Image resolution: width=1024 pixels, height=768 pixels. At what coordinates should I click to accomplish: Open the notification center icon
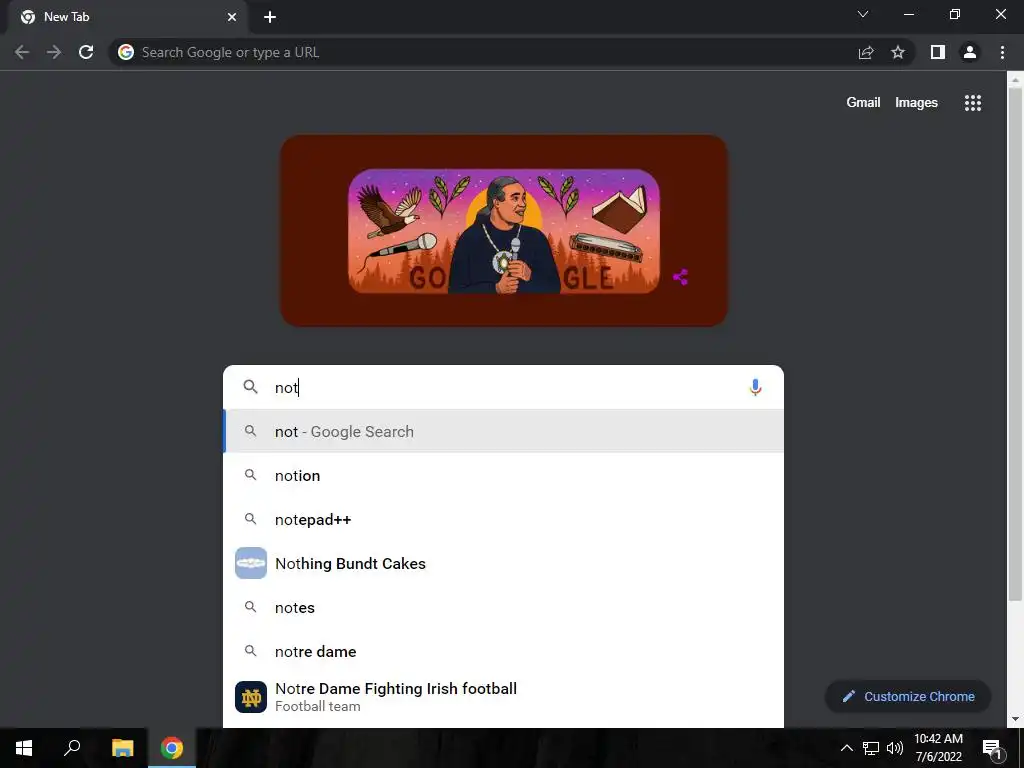[x=992, y=748]
